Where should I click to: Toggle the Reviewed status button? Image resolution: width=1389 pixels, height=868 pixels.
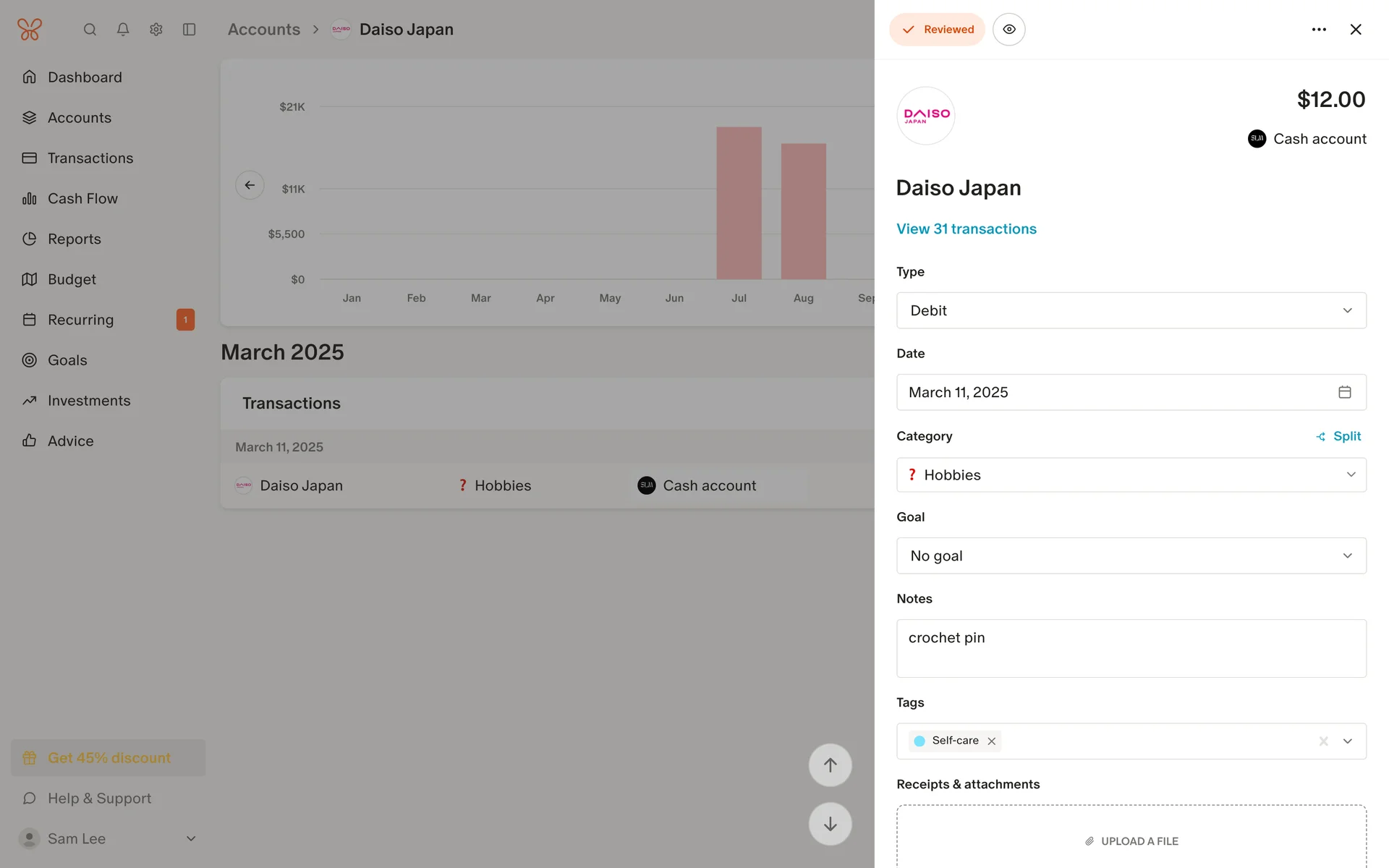[x=937, y=30]
